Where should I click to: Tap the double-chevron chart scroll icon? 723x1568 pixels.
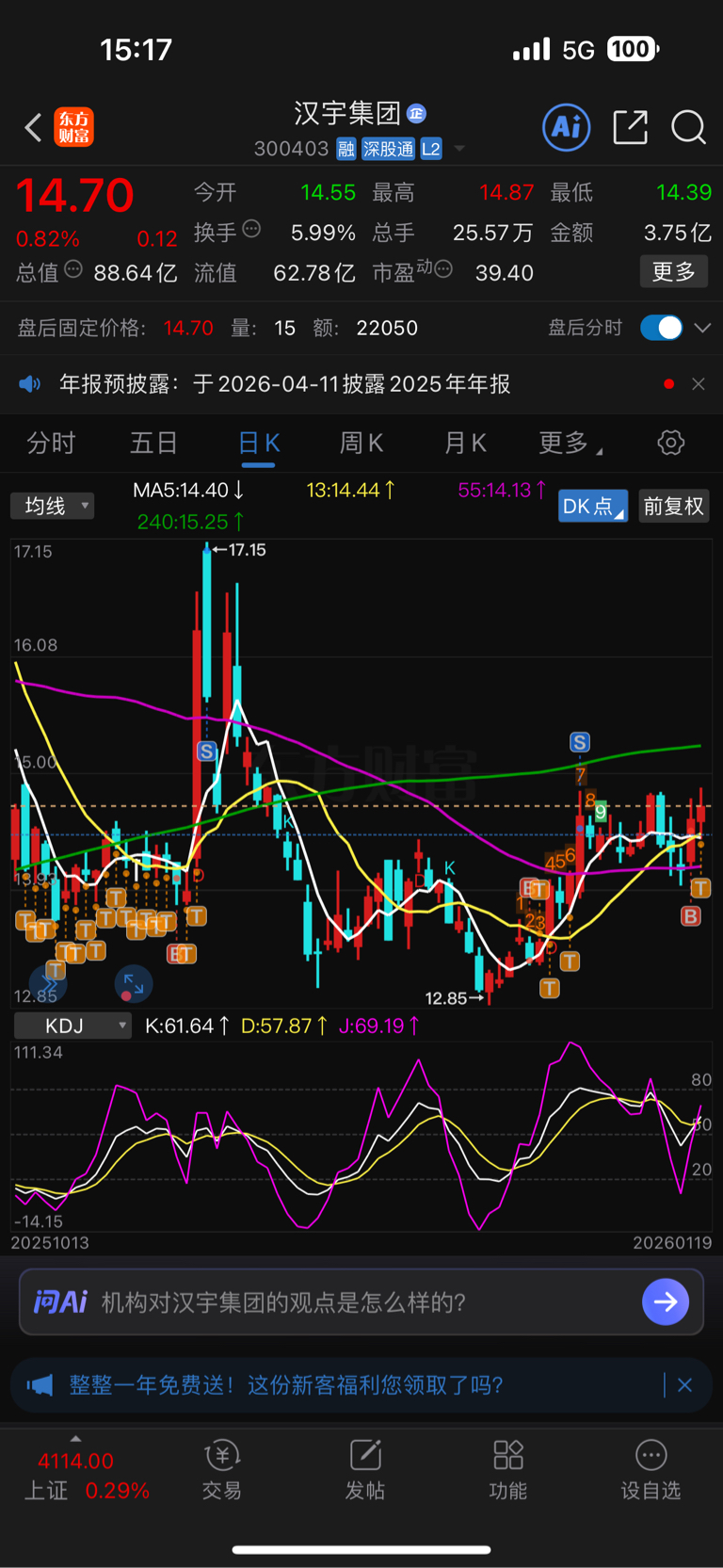[x=49, y=985]
